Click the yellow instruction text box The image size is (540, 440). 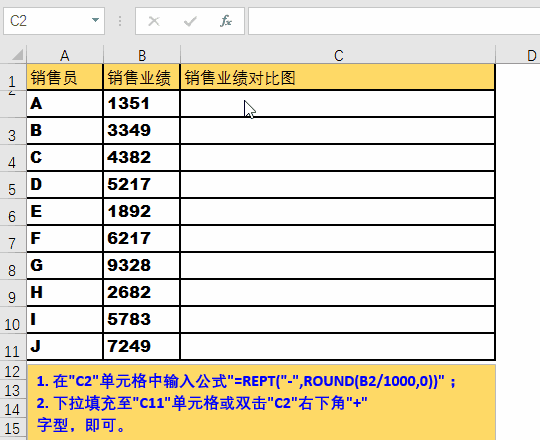coord(261,402)
